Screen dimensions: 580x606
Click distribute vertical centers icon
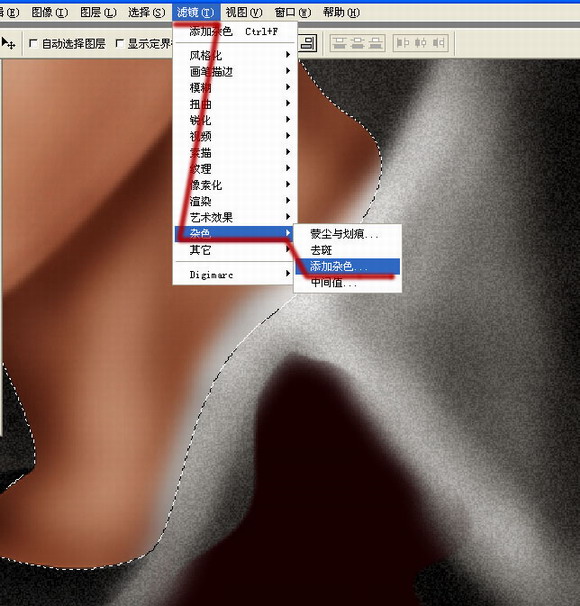click(357, 43)
